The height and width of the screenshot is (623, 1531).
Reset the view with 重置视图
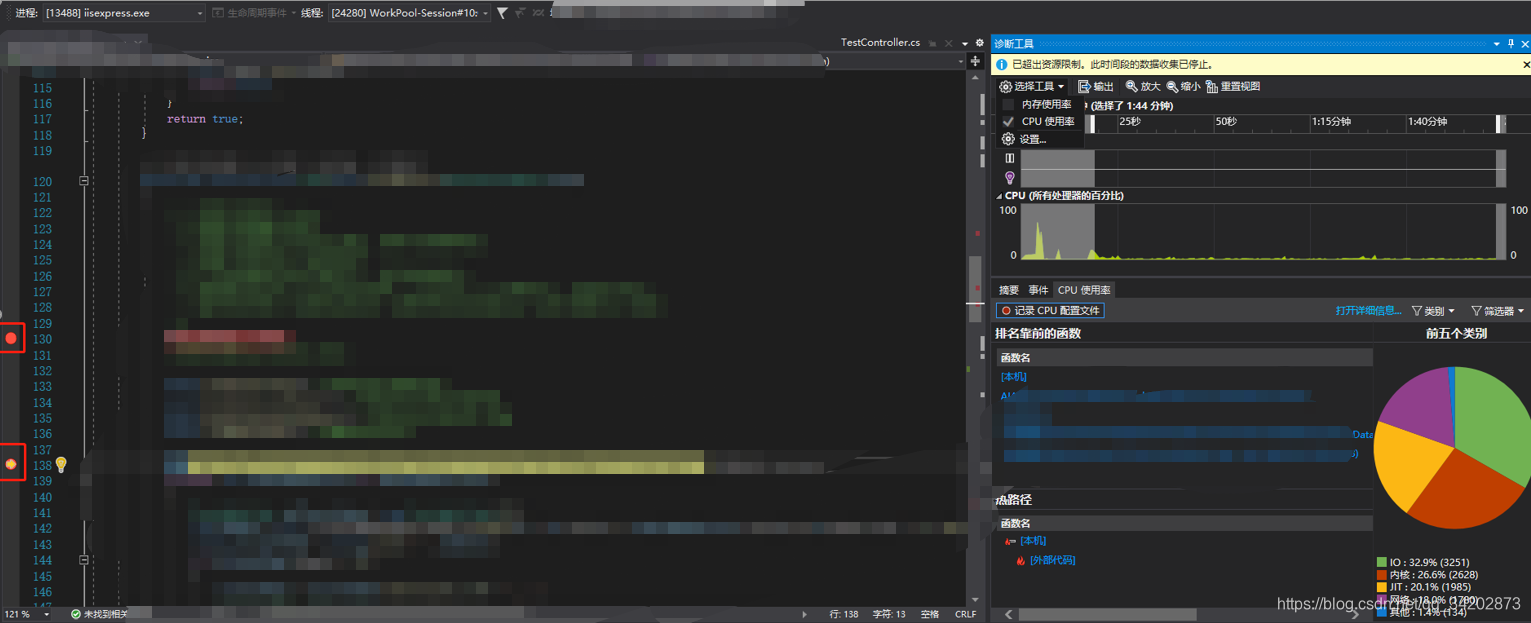(x=1233, y=87)
